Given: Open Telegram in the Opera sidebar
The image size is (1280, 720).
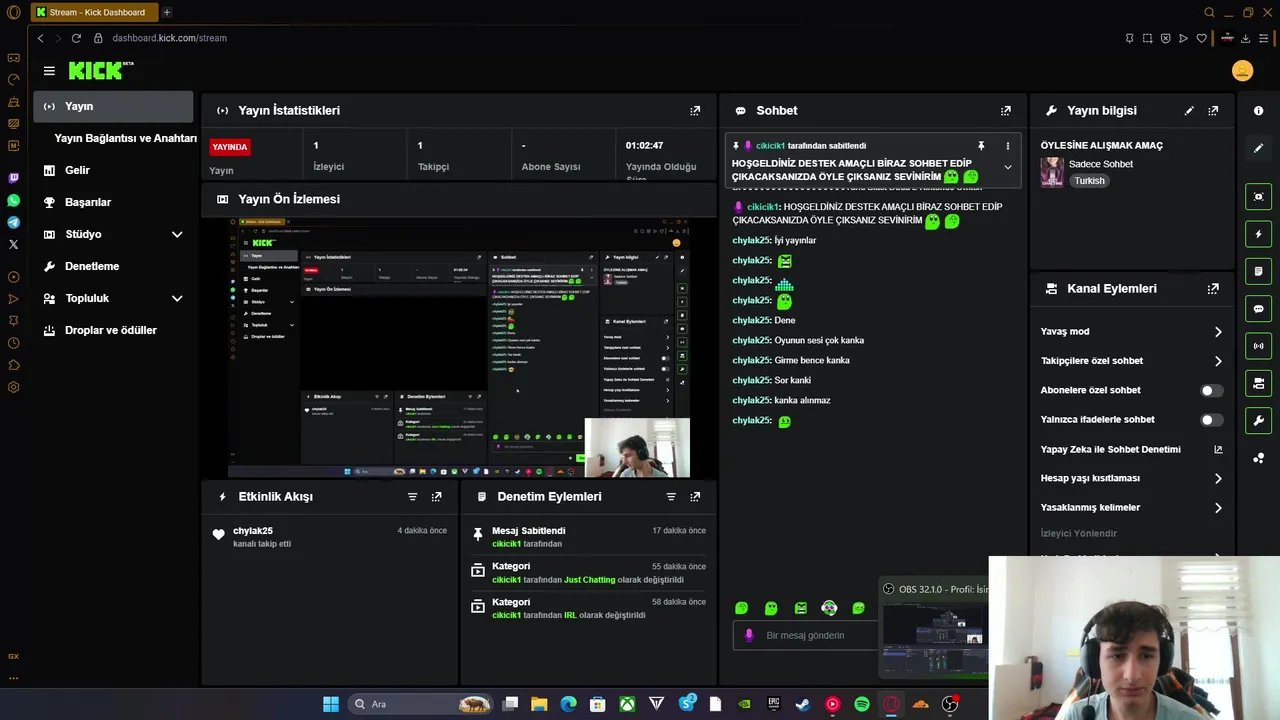Looking at the screenshot, I should pos(13,222).
